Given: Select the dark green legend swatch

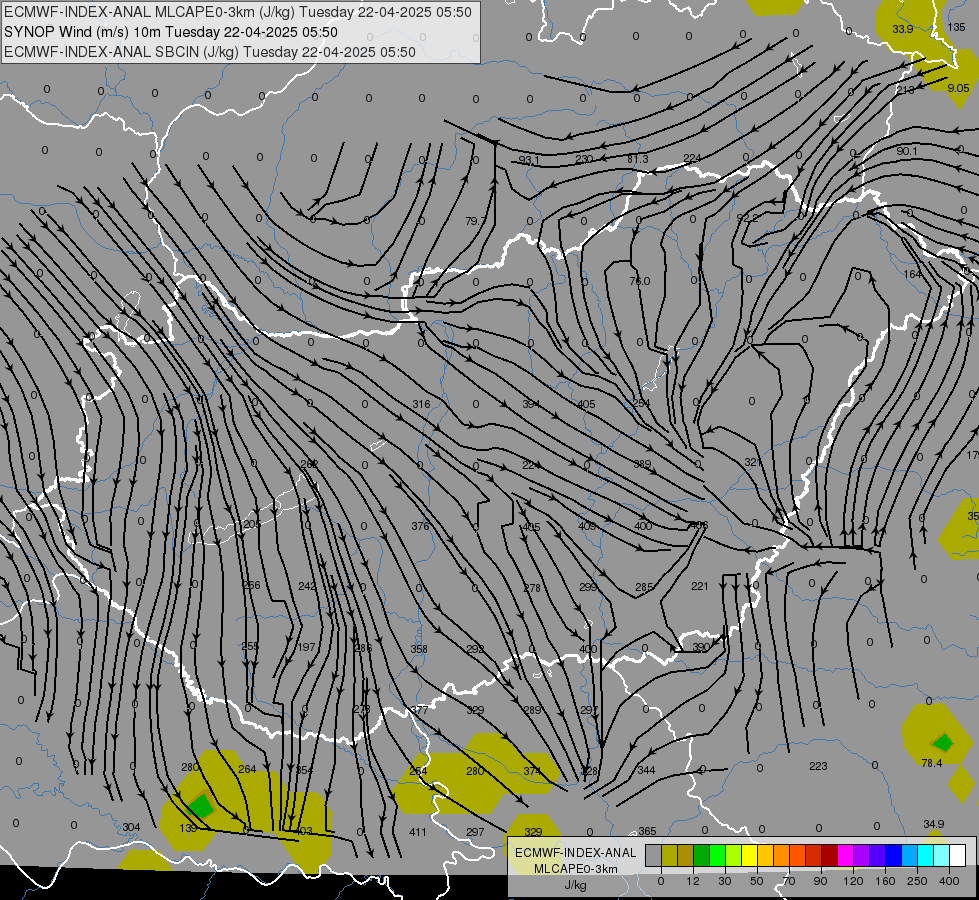Looking at the screenshot, I should 701,856.
